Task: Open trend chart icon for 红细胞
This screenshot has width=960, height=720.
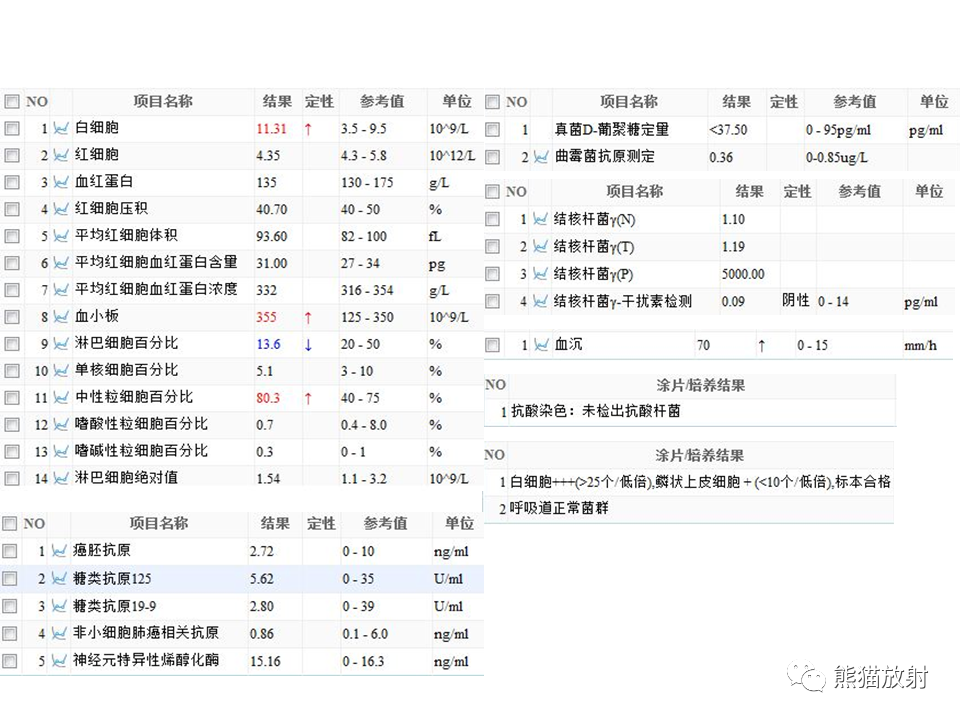Action: [x=61, y=156]
